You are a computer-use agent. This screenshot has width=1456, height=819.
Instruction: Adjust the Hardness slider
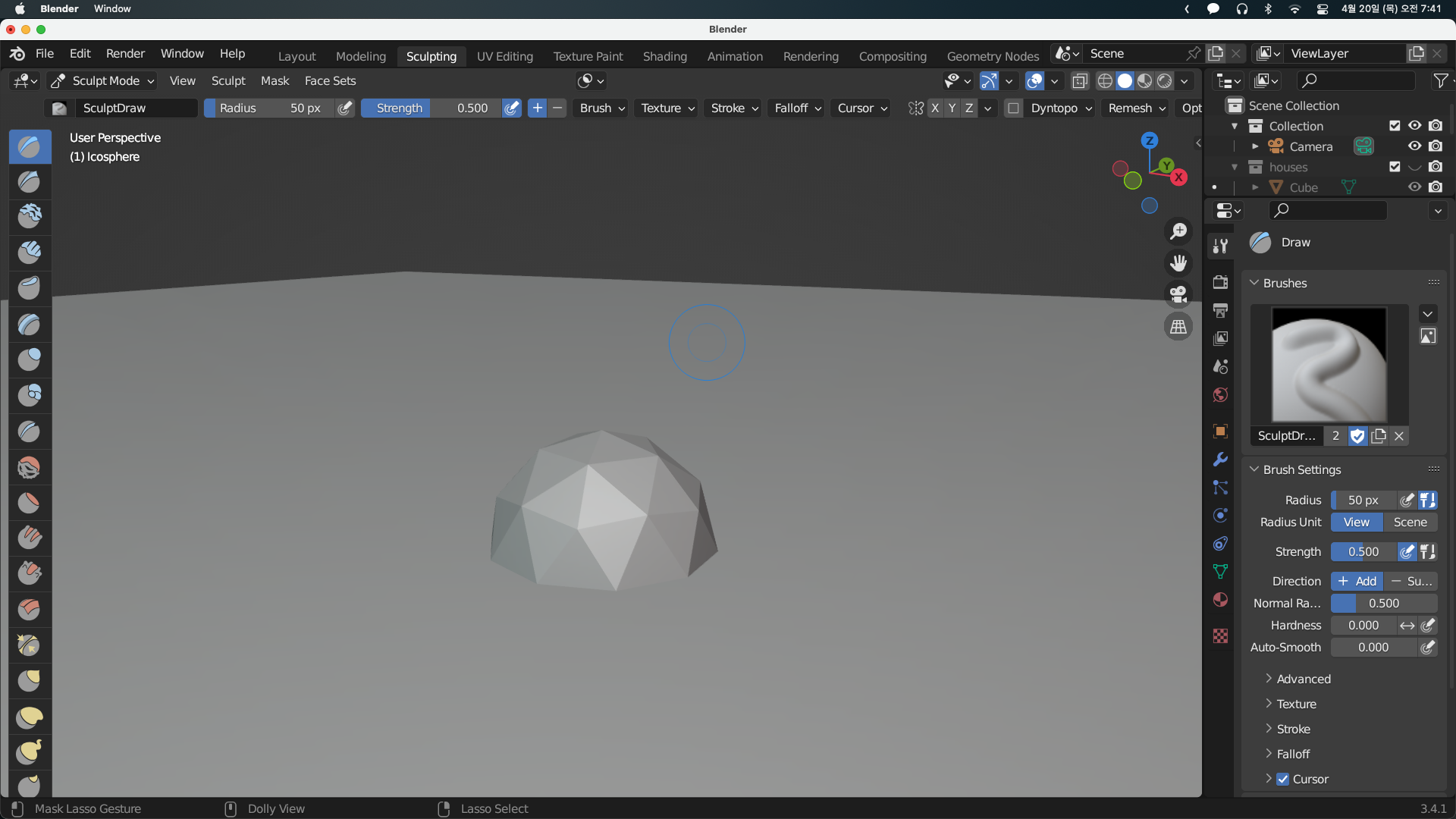point(1363,625)
